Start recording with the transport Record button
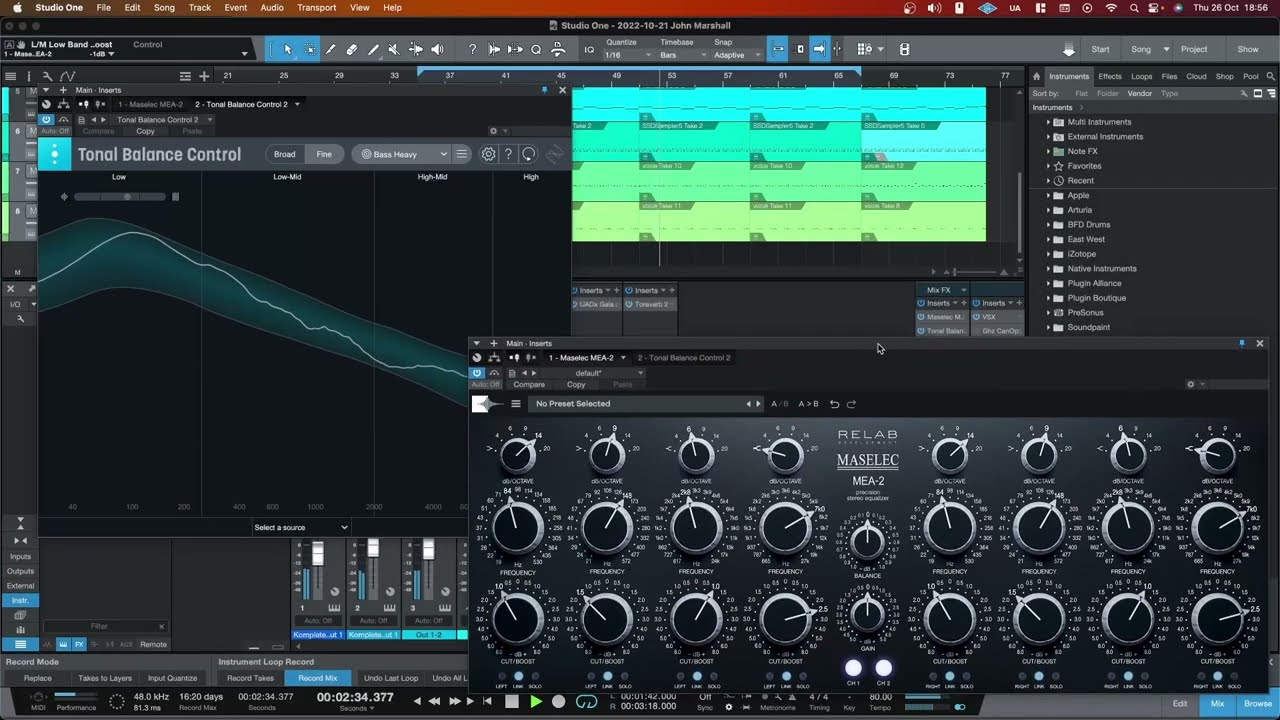The width and height of the screenshot is (1280, 720). click(559, 701)
